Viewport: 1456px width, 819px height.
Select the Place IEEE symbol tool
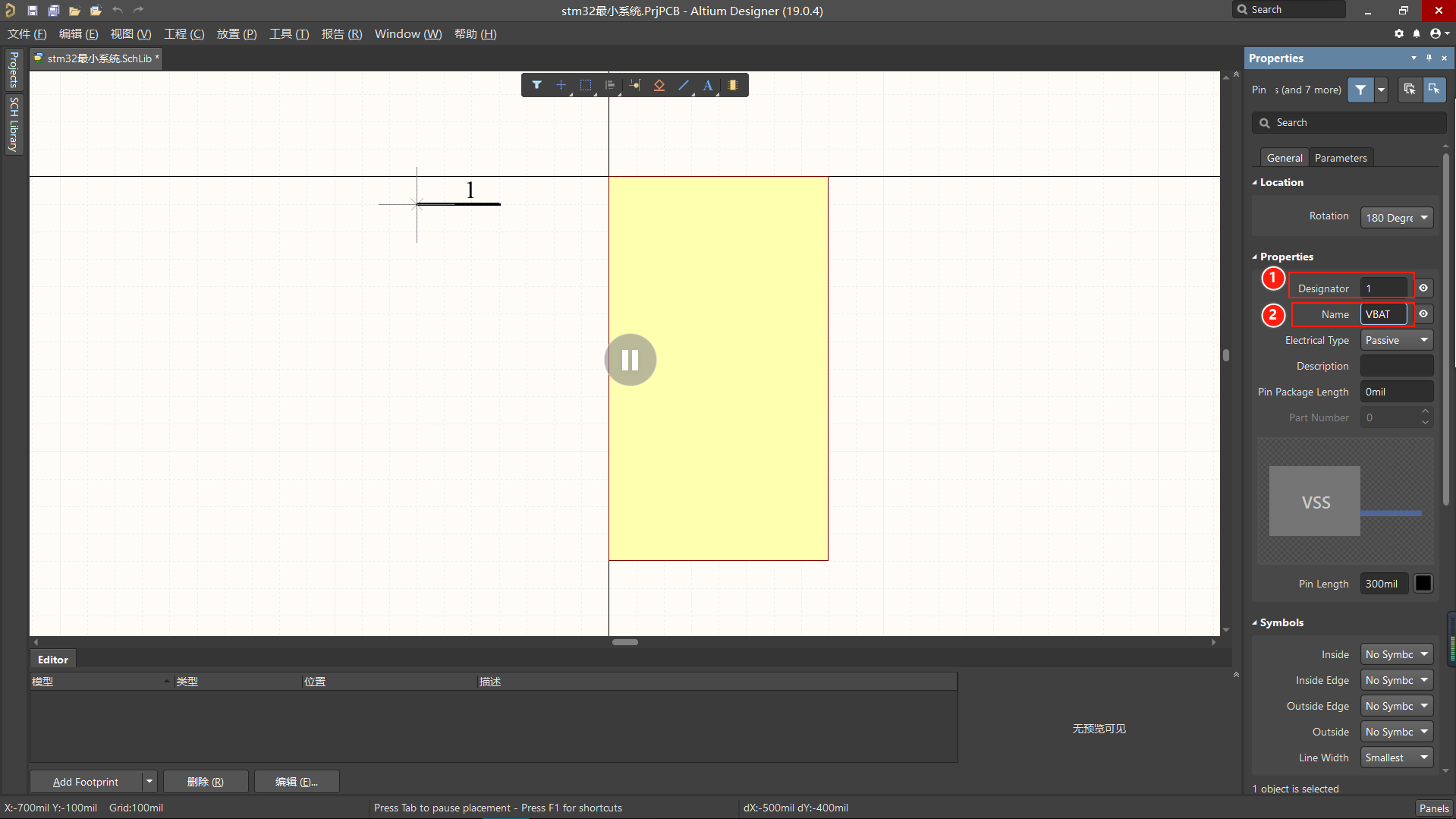(659, 85)
